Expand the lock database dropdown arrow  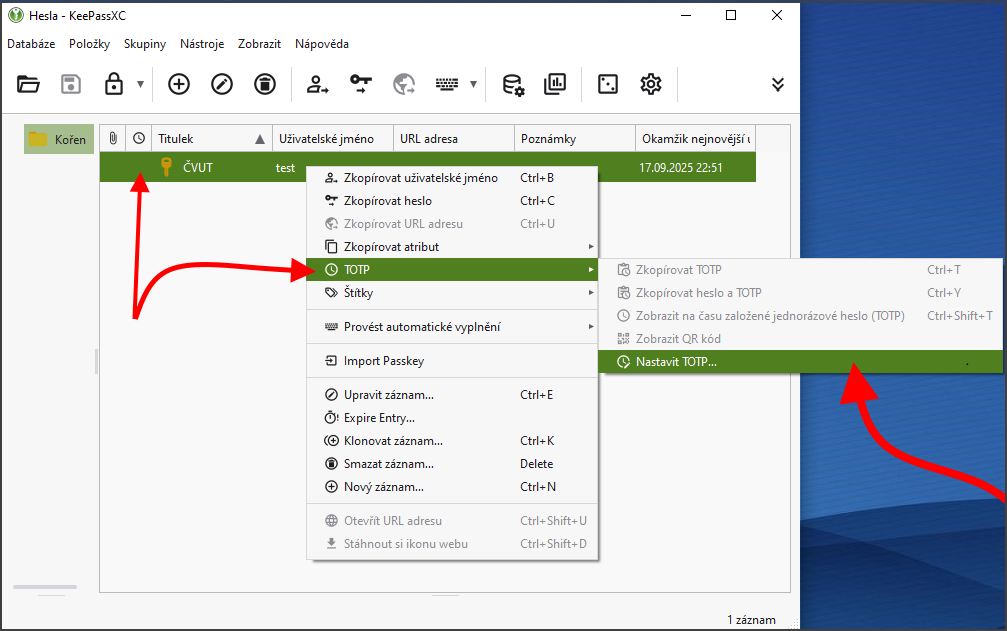pos(141,84)
